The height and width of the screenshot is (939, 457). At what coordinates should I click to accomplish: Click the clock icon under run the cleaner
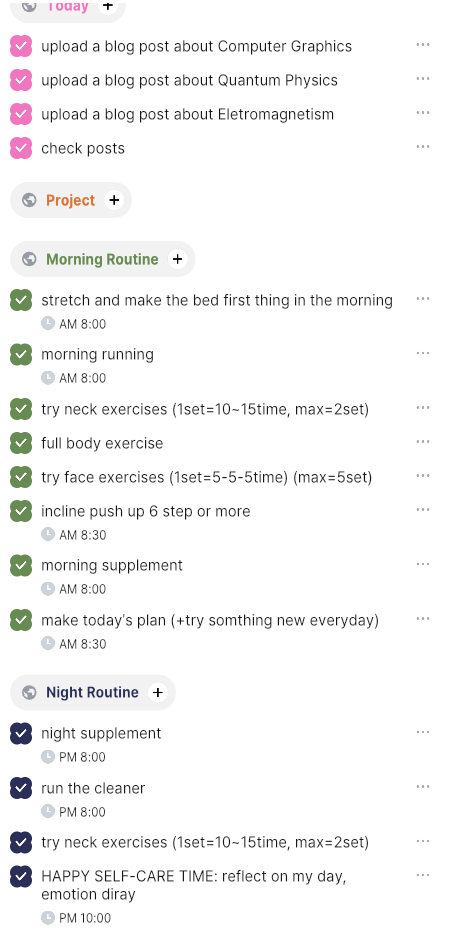pyautogui.click(x=48, y=811)
